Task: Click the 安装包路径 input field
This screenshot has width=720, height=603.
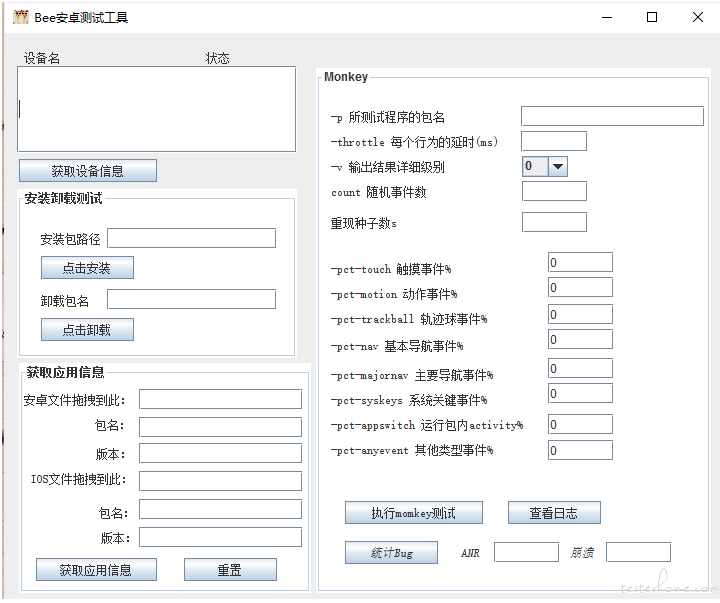Action: pos(191,238)
